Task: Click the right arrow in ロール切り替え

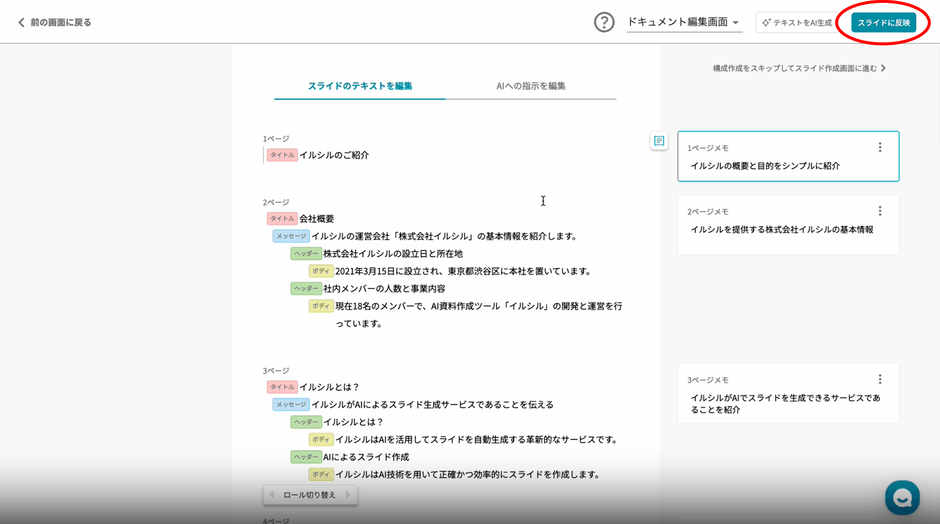Action: pos(347,495)
